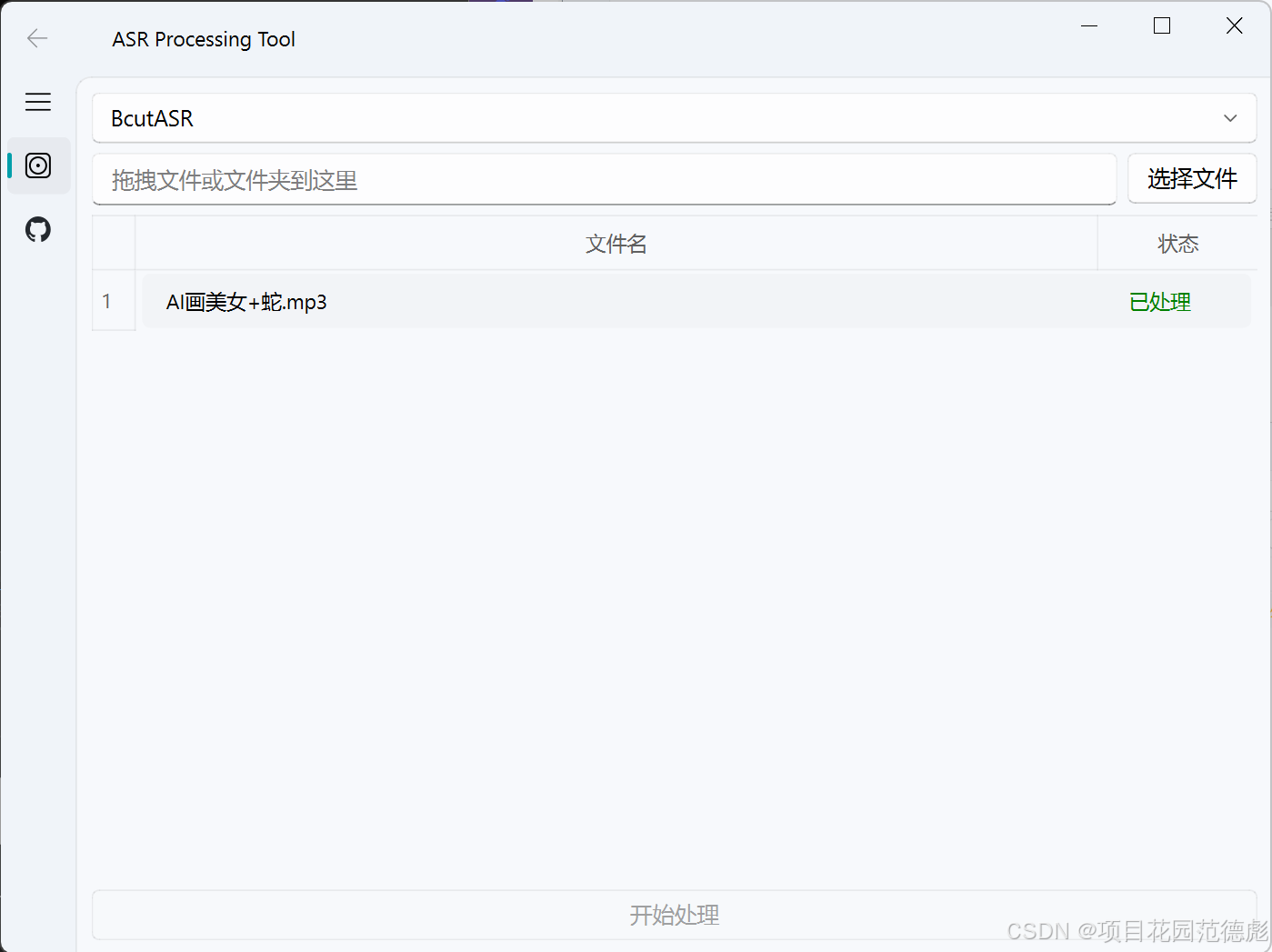Click the 已处理 status cell
This screenshot has width=1272, height=952.
click(x=1159, y=302)
